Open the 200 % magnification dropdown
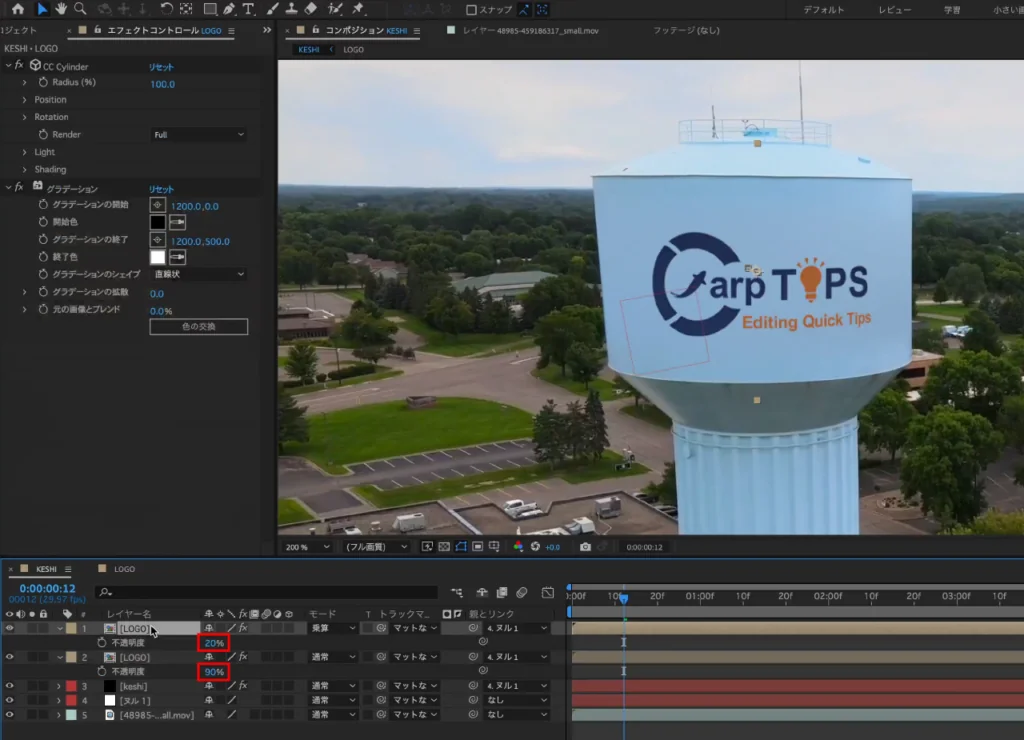The image size is (1024, 740). 307,547
